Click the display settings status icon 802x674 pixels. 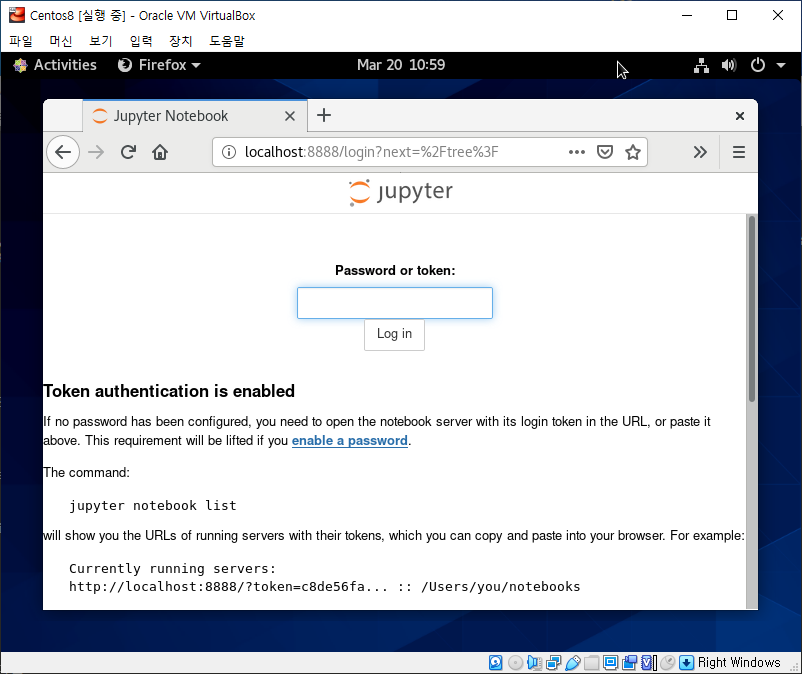(x=610, y=663)
